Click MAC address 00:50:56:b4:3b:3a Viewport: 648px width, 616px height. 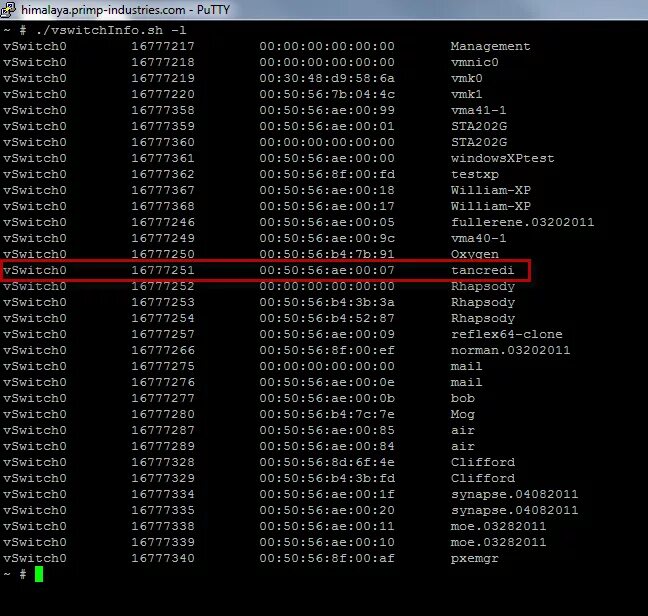click(x=327, y=302)
